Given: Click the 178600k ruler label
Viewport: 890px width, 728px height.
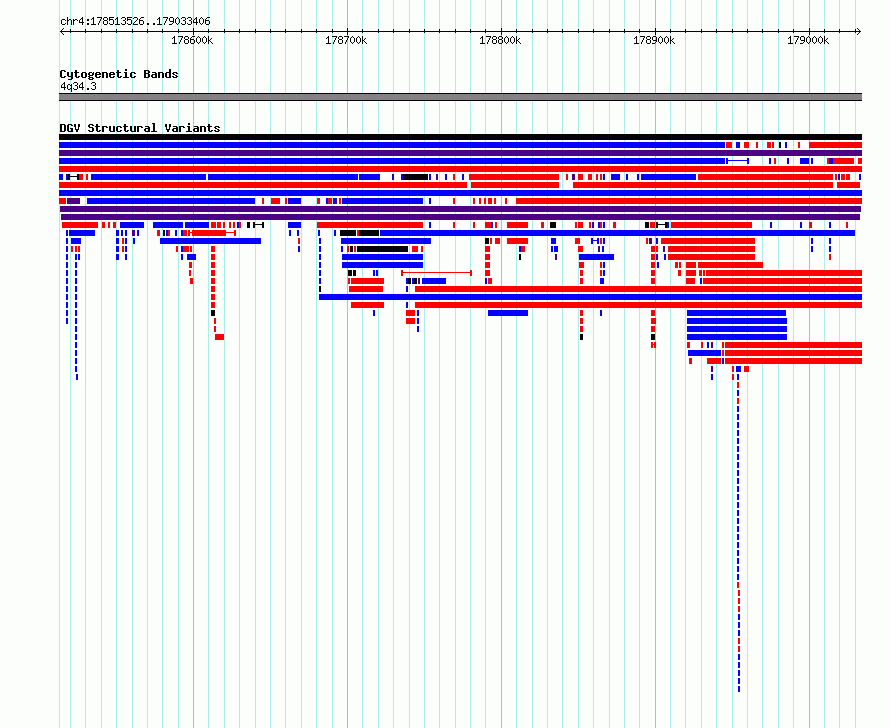Looking at the screenshot, I should click(192, 40).
